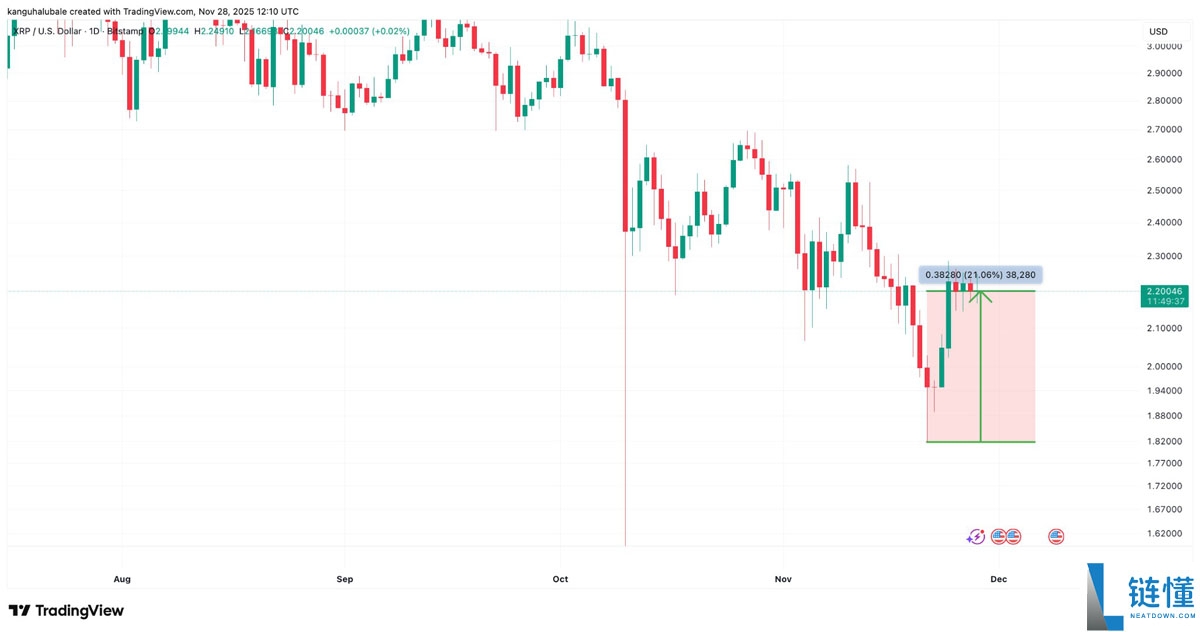Viewport: 1200px width, 632px height.
Task: Click the red dot on the AI event icon
Action: [982, 530]
